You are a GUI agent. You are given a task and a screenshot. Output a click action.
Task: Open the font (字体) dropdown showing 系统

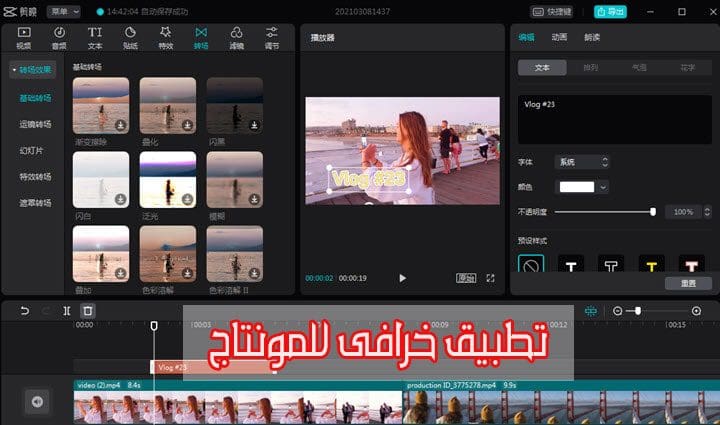(x=582, y=162)
